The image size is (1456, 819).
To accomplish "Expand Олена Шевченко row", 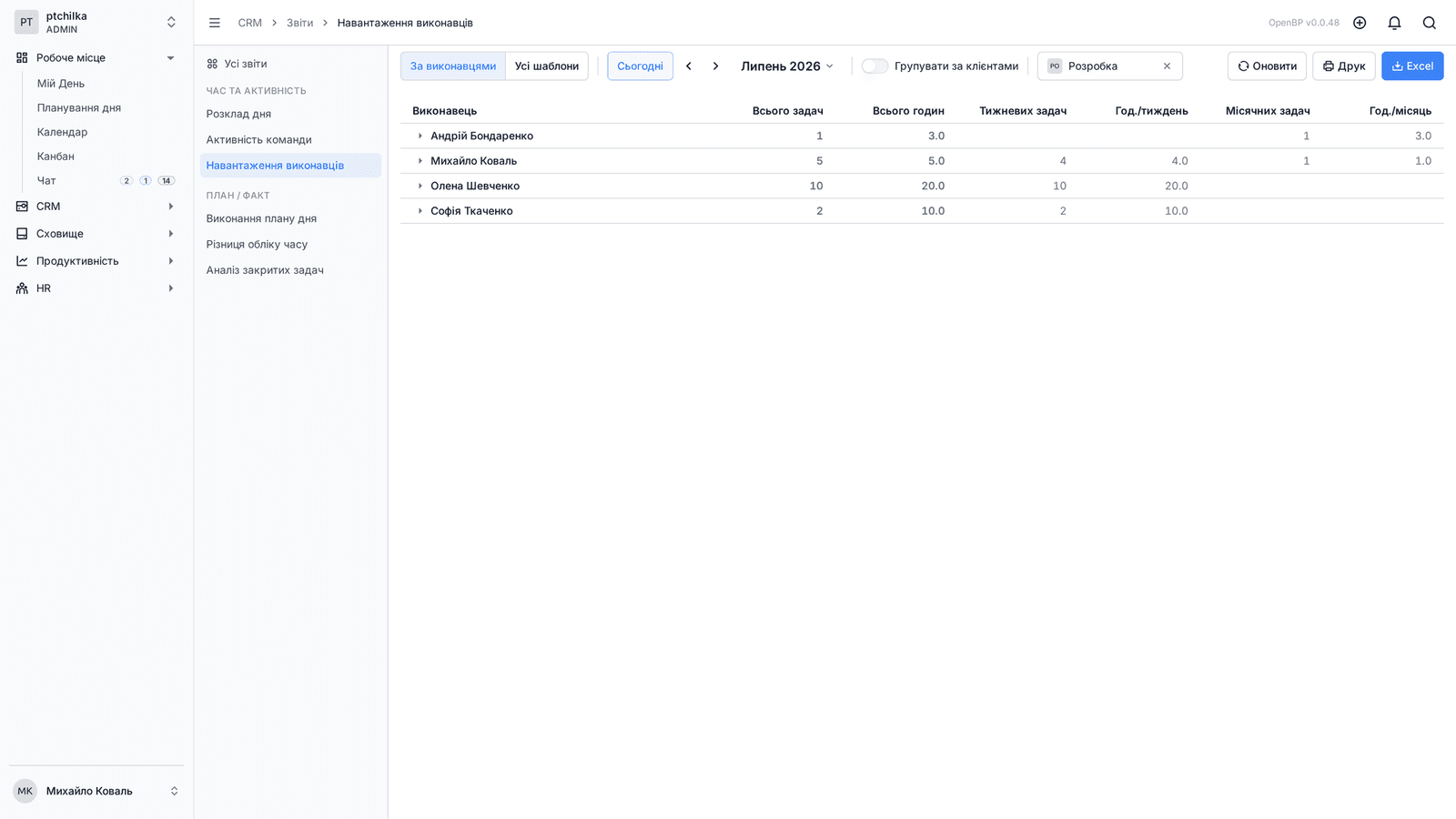I will 420,186.
